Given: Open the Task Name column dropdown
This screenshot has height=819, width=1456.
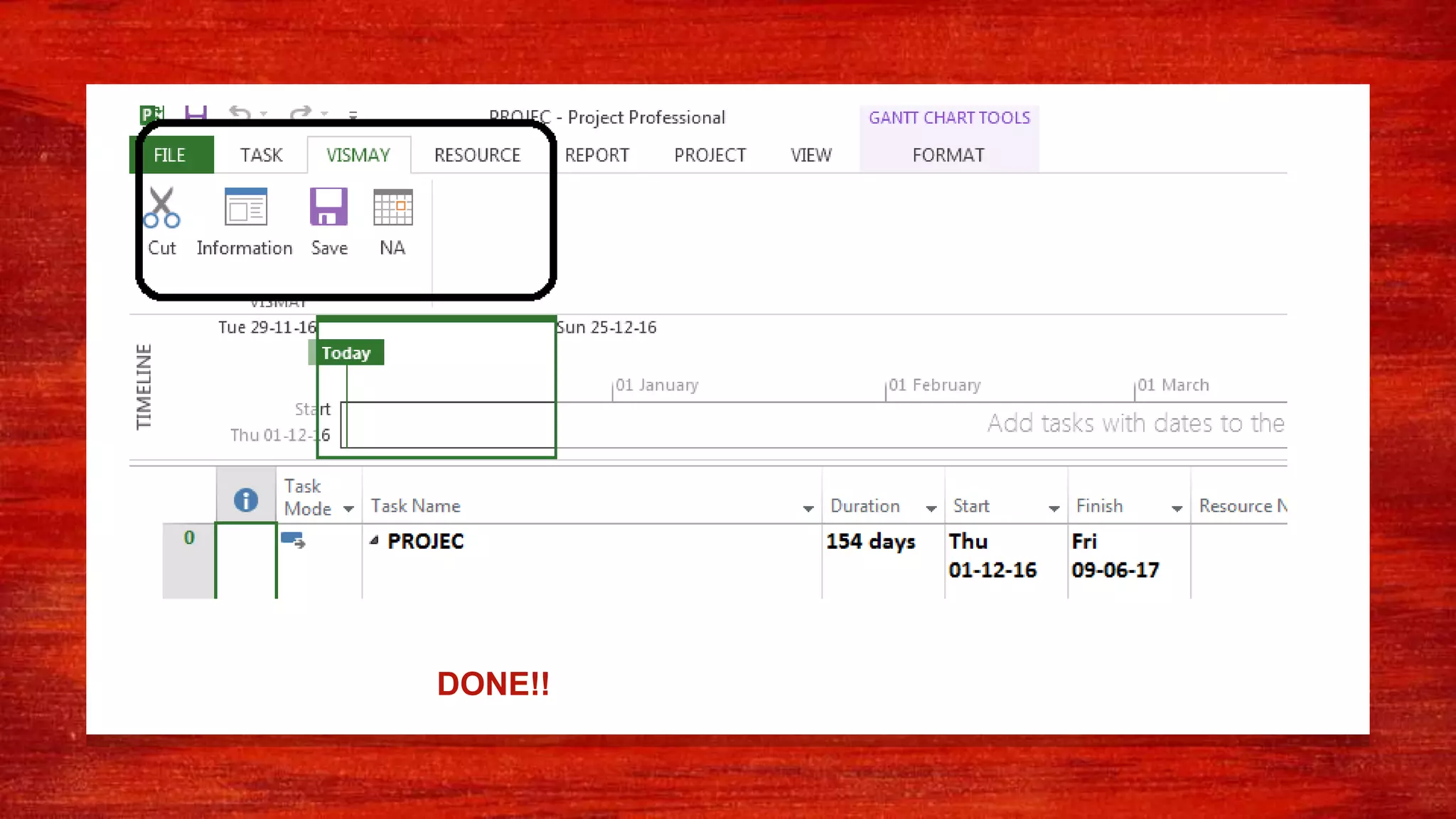Looking at the screenshot, I should [808, 508].
